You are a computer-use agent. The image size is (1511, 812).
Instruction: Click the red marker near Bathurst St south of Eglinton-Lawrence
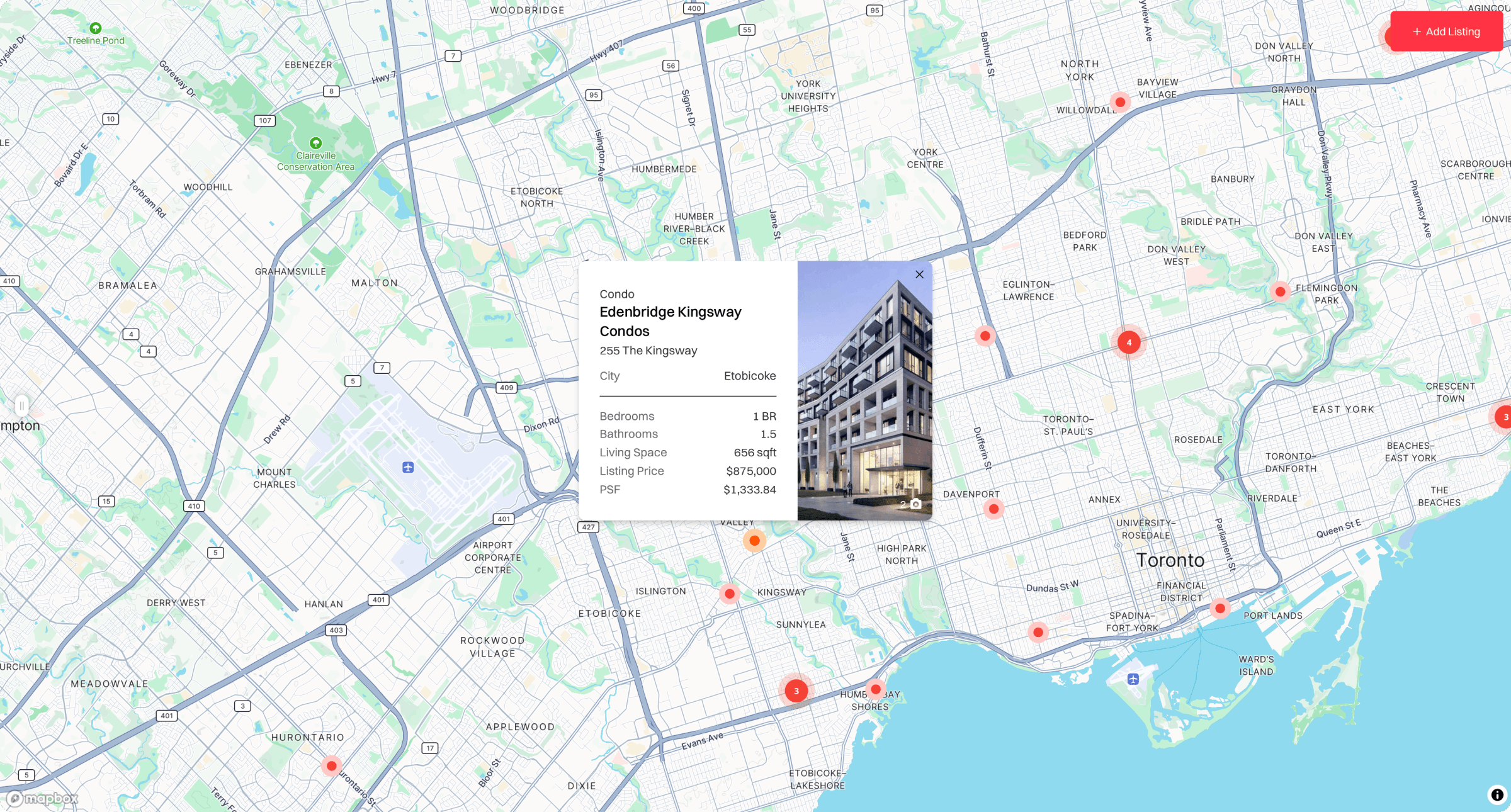[985, 336]
